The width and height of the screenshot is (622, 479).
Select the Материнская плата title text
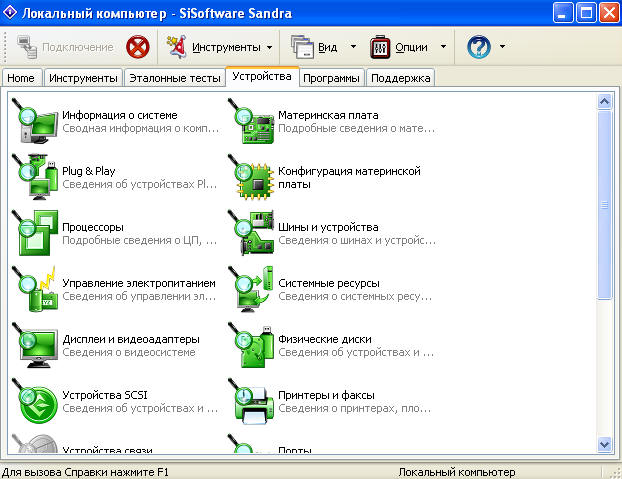click(328, 115)
